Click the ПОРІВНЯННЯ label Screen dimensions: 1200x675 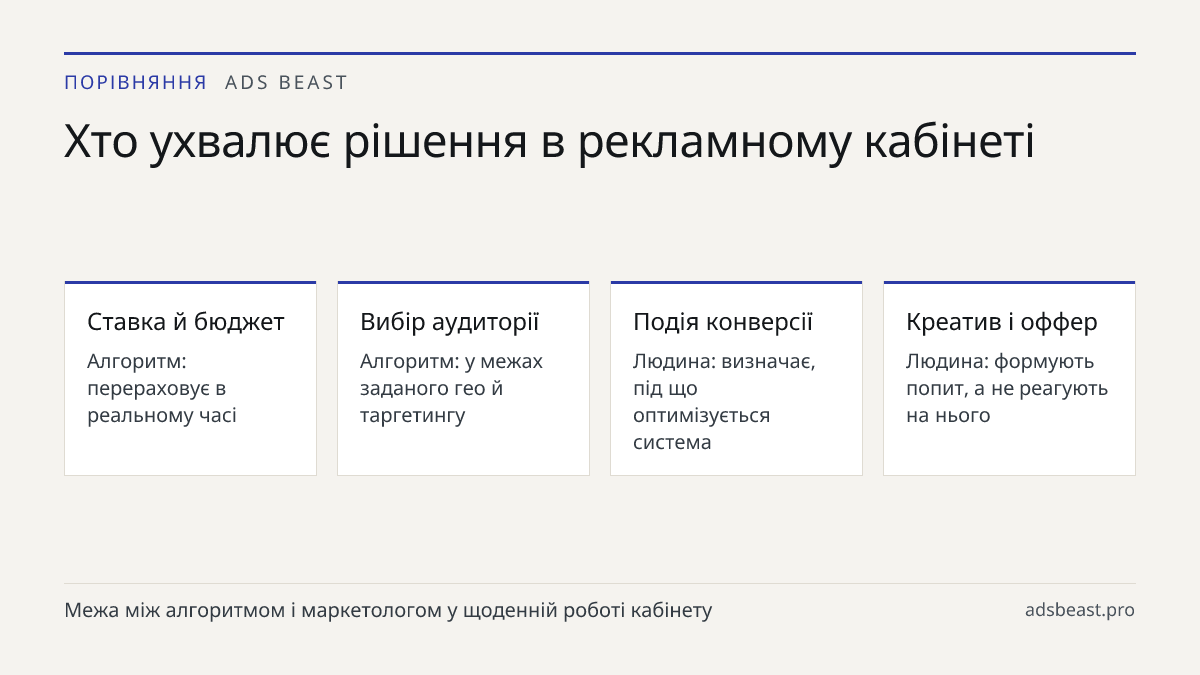tap(136, 83)
